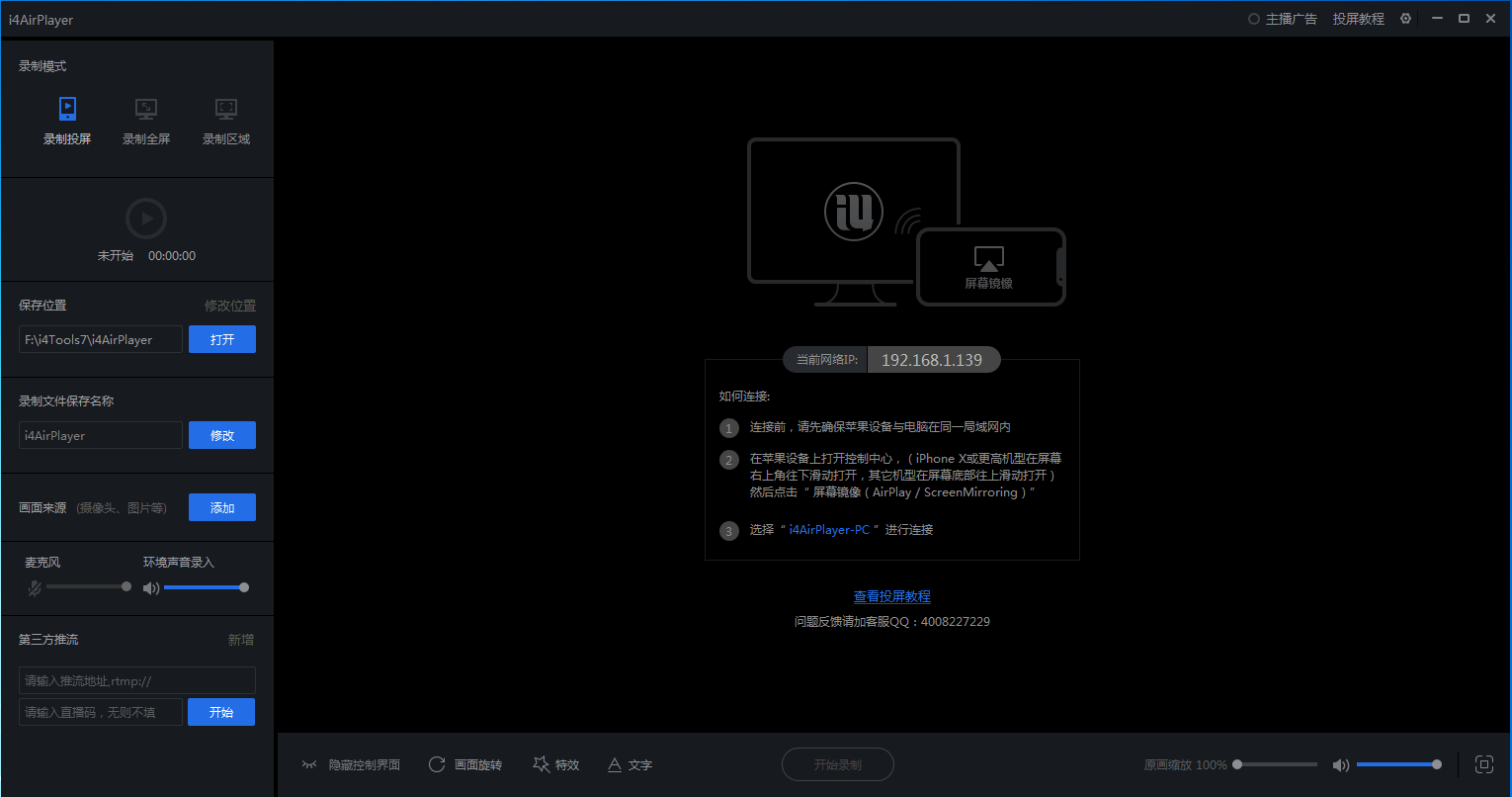Click the rtmp:// stream address field
1512x797 pixels.
[x=137, y=680]
